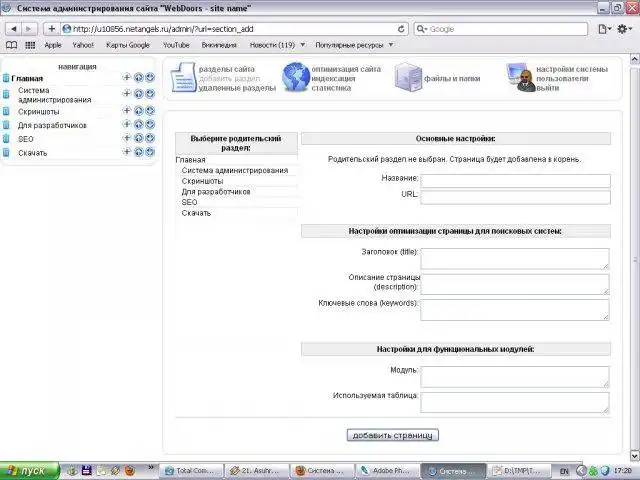Click the globe icon for оптимизация сайта
The image size is (640, 480).
(x=296, y=77)
